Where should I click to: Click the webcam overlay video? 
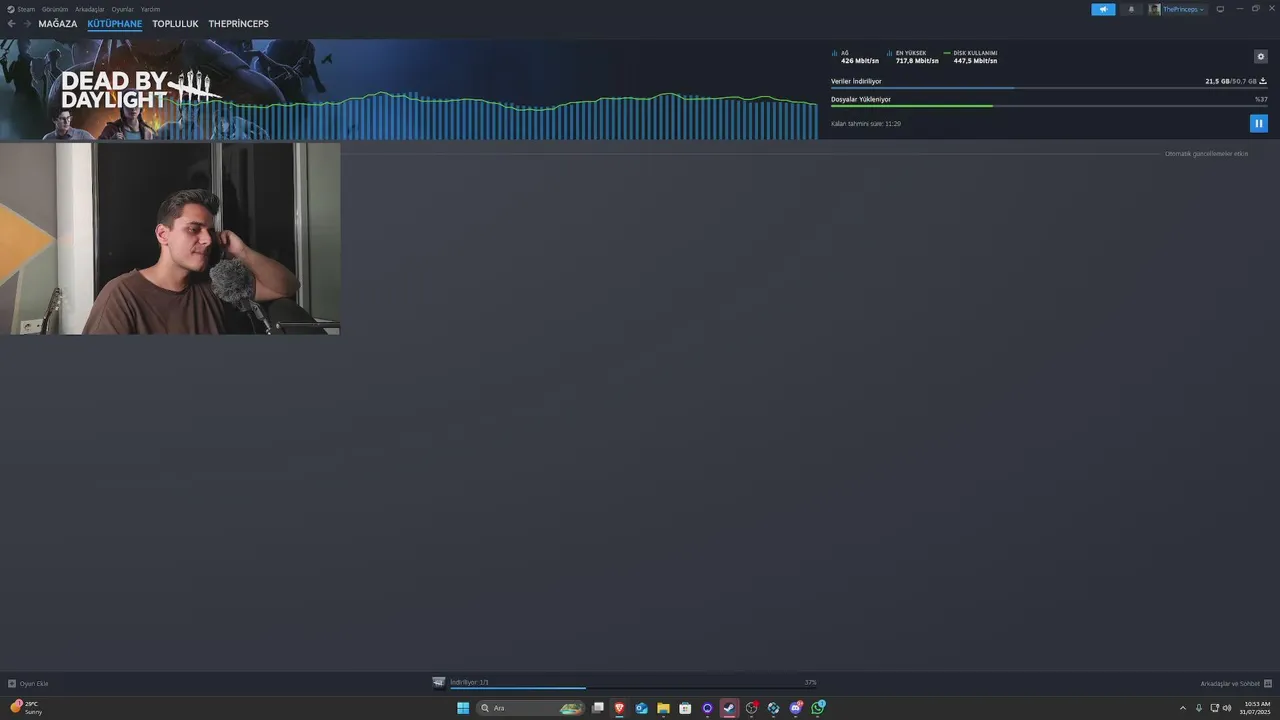point(170,238)
